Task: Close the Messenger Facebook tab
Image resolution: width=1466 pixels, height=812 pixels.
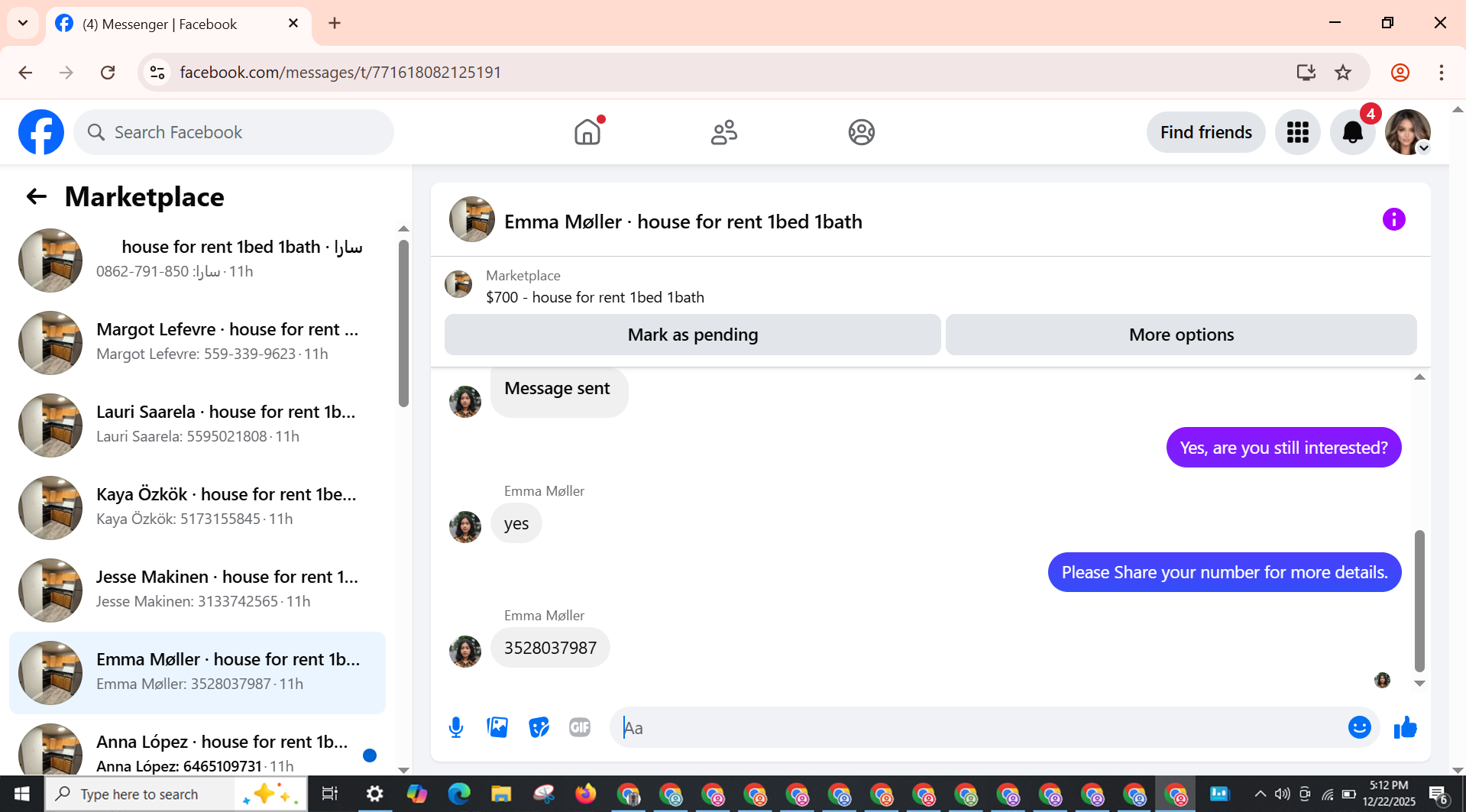Action: tap(293, 24)
